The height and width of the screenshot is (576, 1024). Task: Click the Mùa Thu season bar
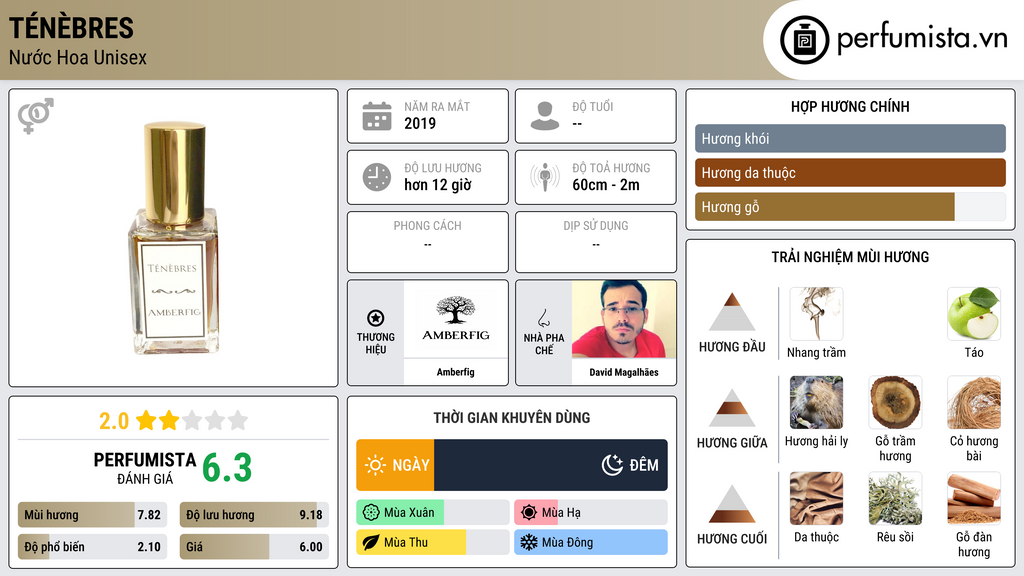[432, 542]
